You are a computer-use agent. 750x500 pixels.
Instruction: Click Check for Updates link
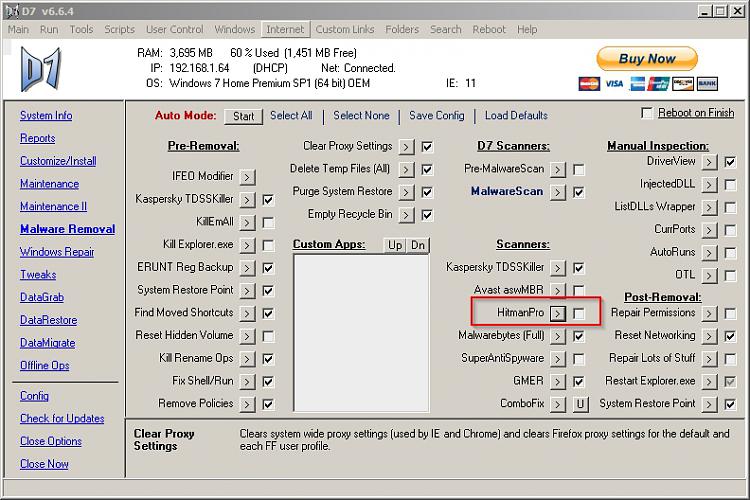pyautogui.click(x=62, y=418)
